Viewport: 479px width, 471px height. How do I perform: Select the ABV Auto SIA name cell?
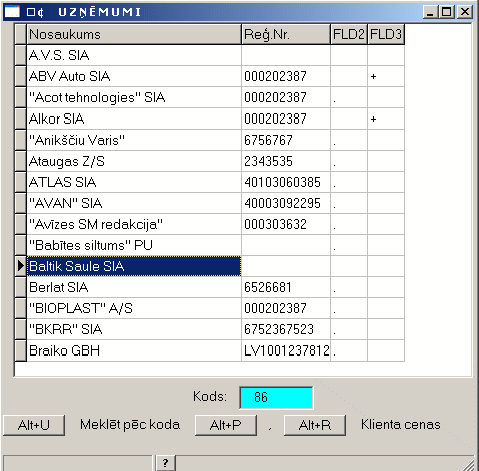pos(134,76)
